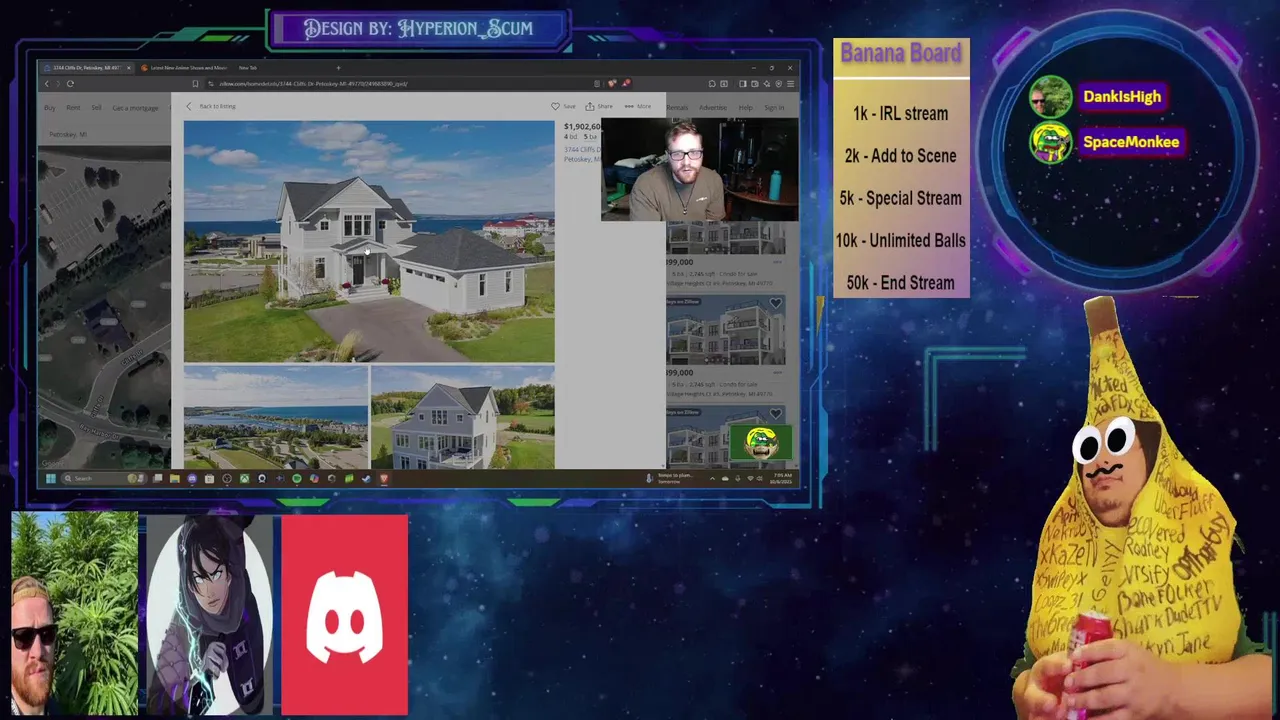1280x720 pixels.
Task: Share the listing via Share icon
Action: click(x=590, y=106)
